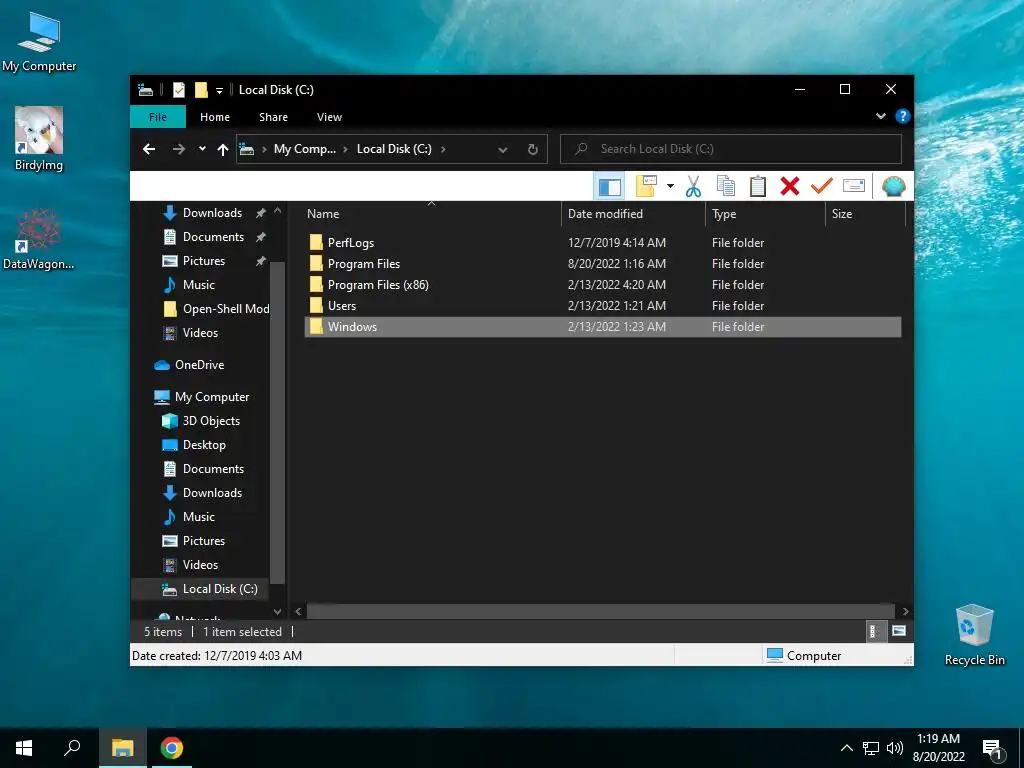The image size is (1024, 768).
Task: Switch to the View ribbon tab
Action: click(x=329, y=117)
